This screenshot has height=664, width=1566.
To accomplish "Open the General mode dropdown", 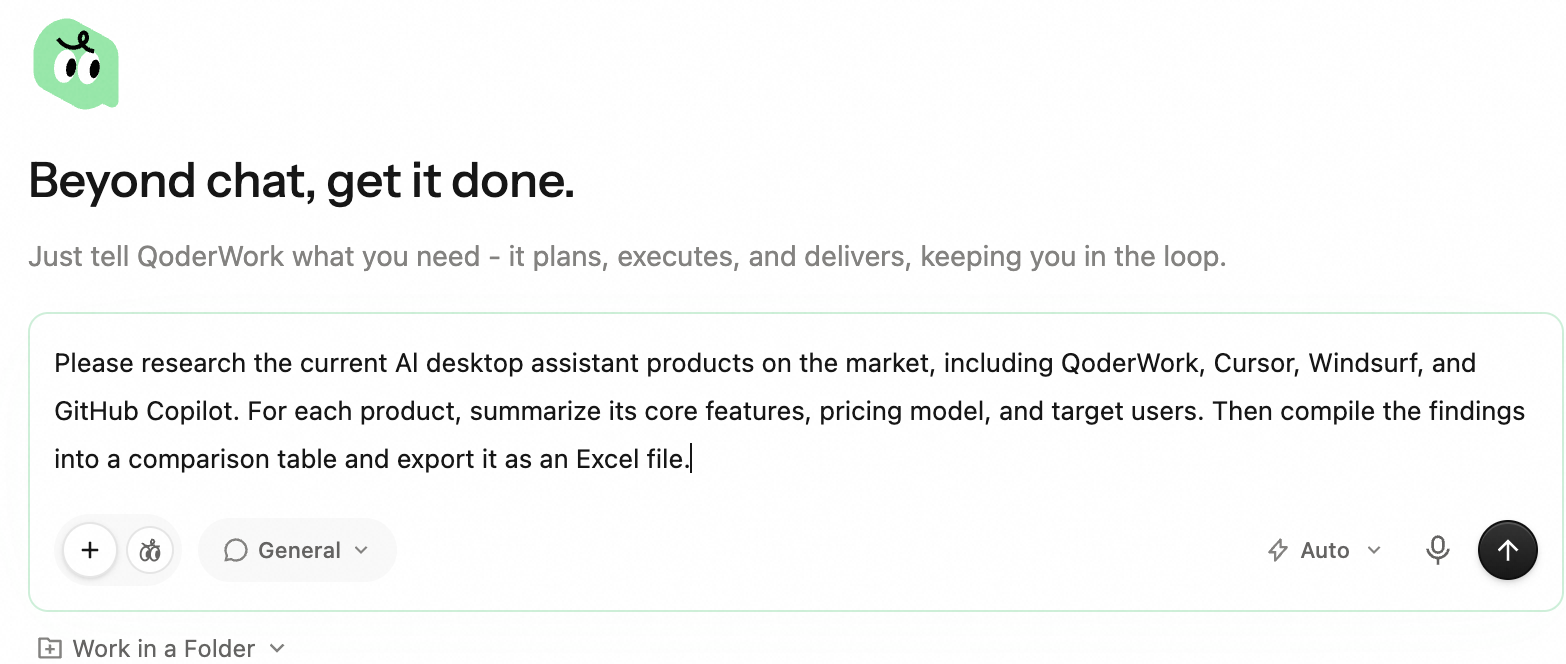I will pos(297,550).
